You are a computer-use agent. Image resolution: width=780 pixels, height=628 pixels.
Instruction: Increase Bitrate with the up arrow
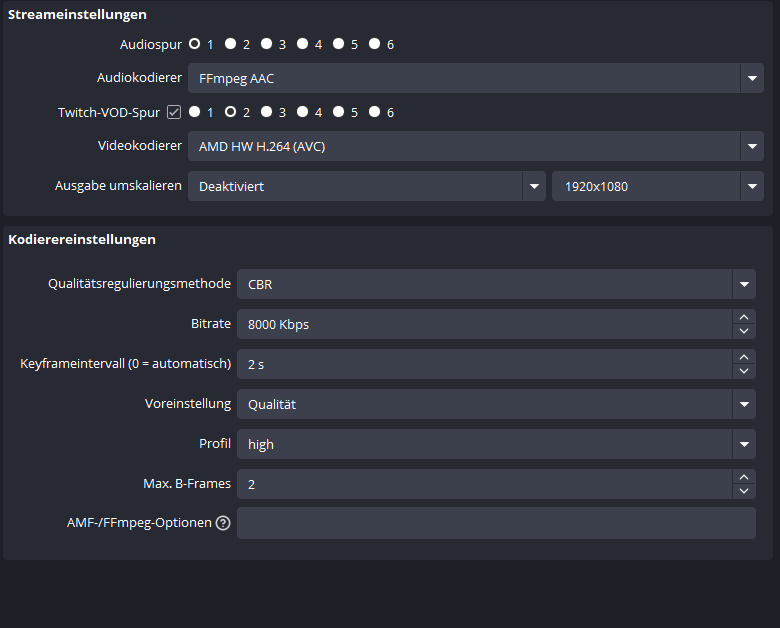(744, 317)
